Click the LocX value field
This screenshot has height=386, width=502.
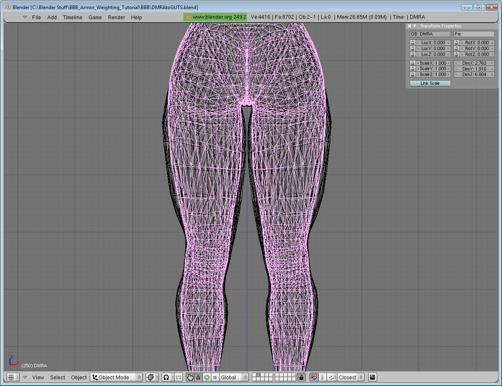(x=433, y=43)
